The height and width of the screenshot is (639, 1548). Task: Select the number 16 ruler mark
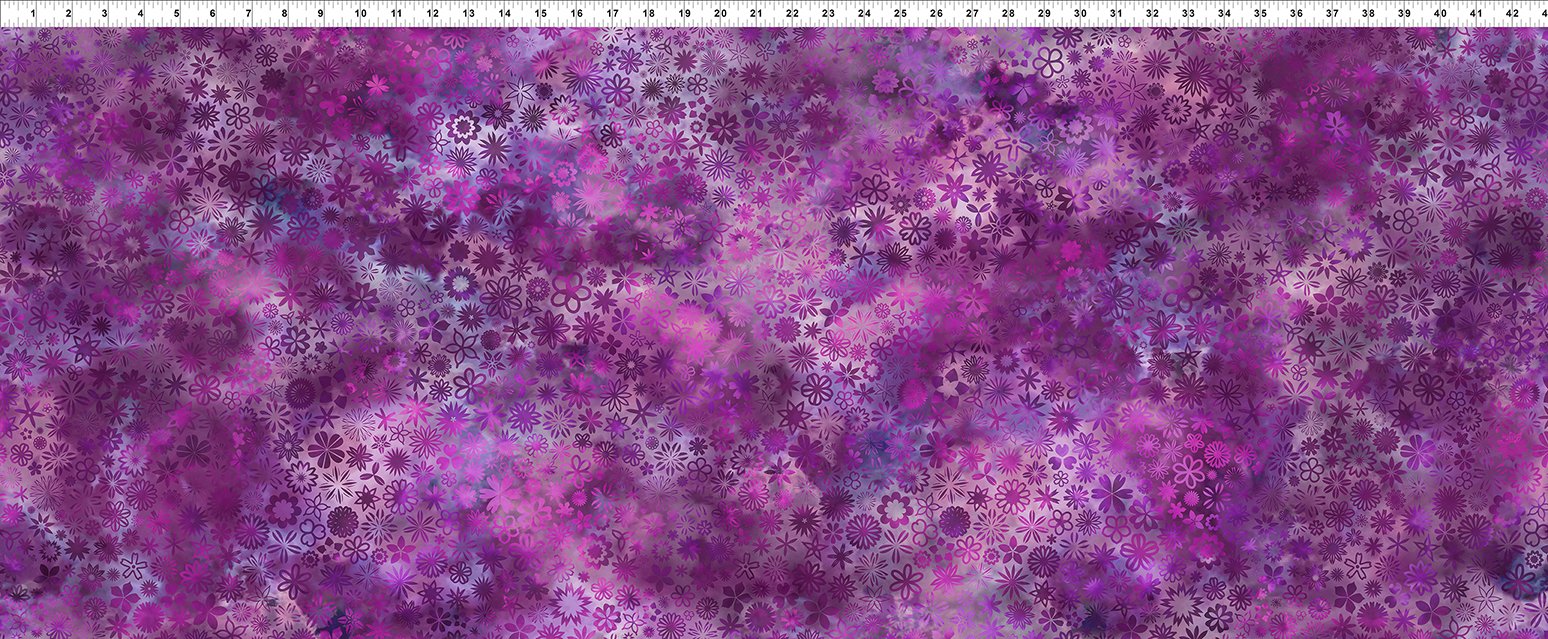pos(576,14)
